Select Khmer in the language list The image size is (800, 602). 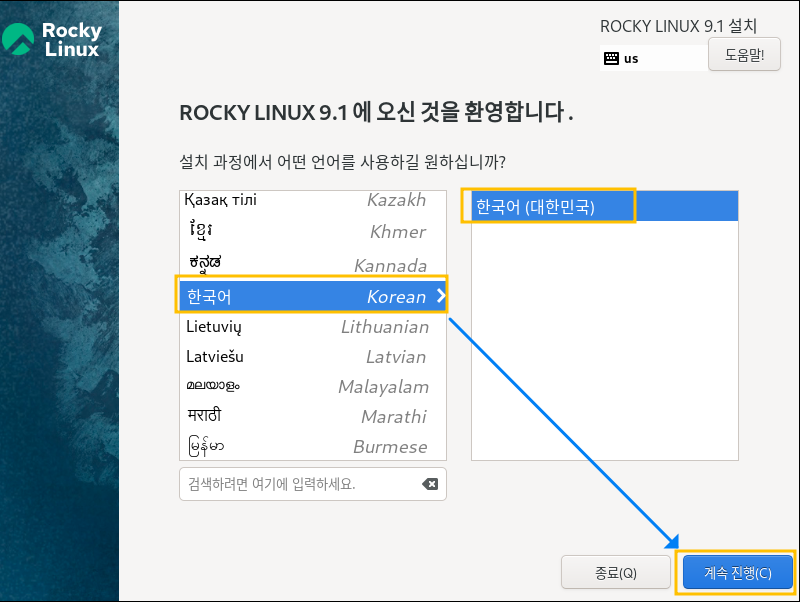pos(313,231)
